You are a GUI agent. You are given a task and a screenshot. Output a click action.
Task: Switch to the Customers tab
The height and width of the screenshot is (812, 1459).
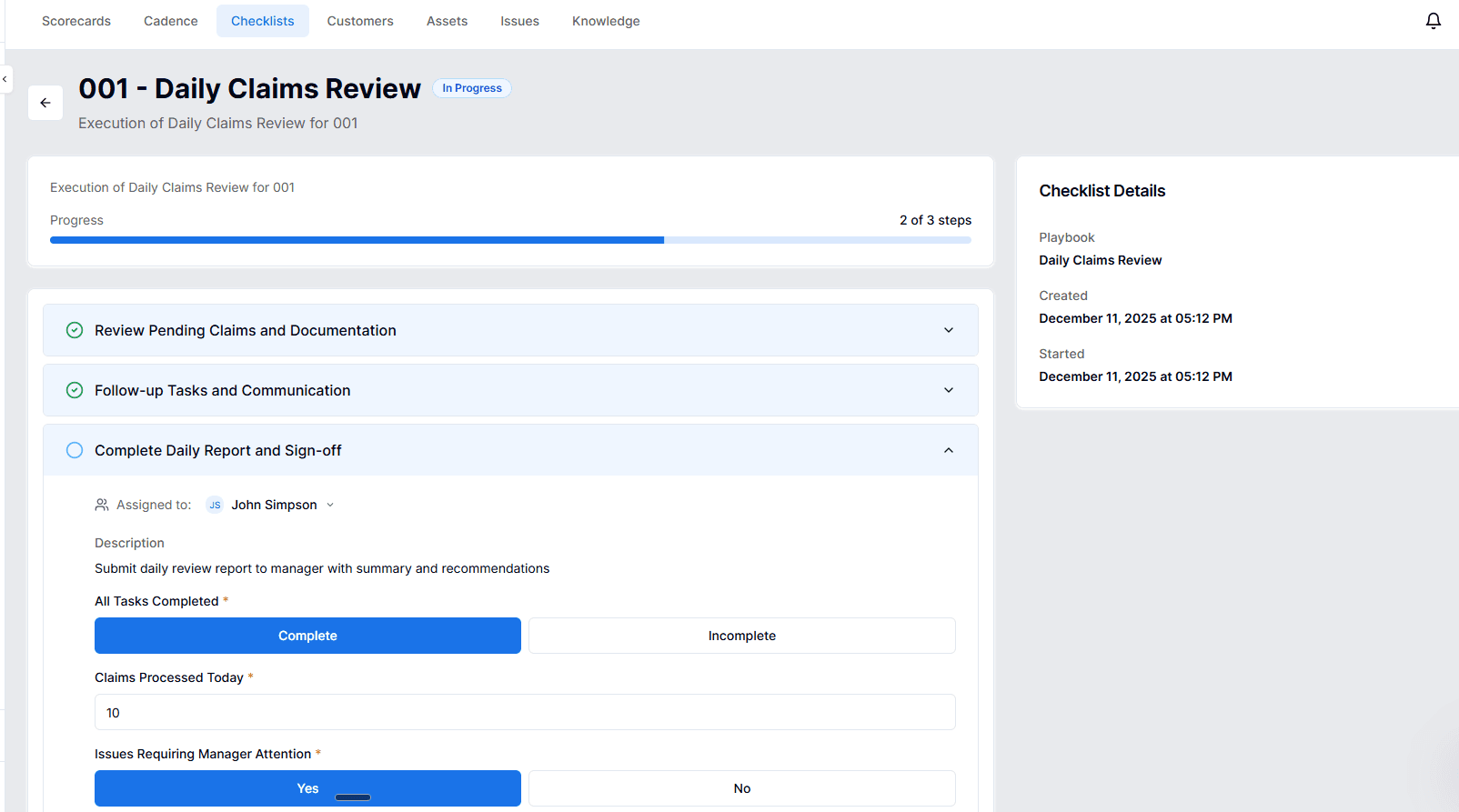(360, 21)
